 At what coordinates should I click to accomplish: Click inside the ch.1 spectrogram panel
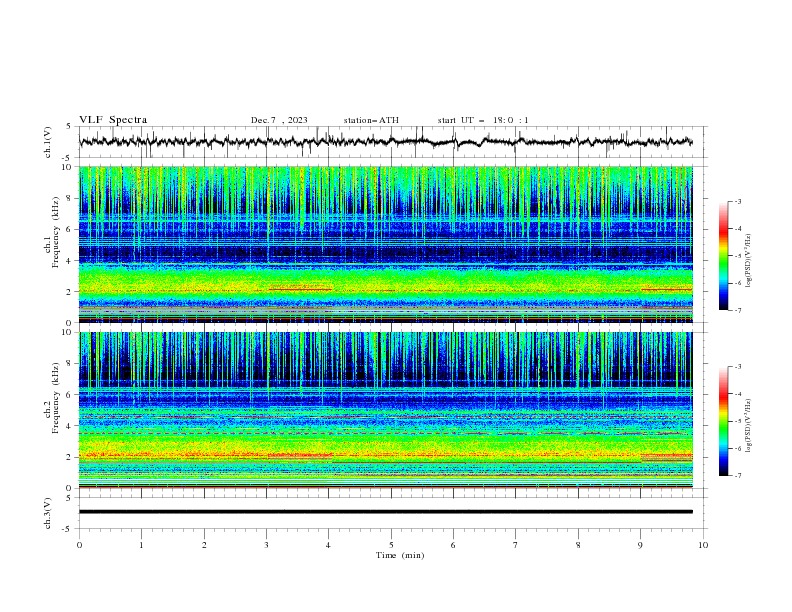[x=385, y=244]
